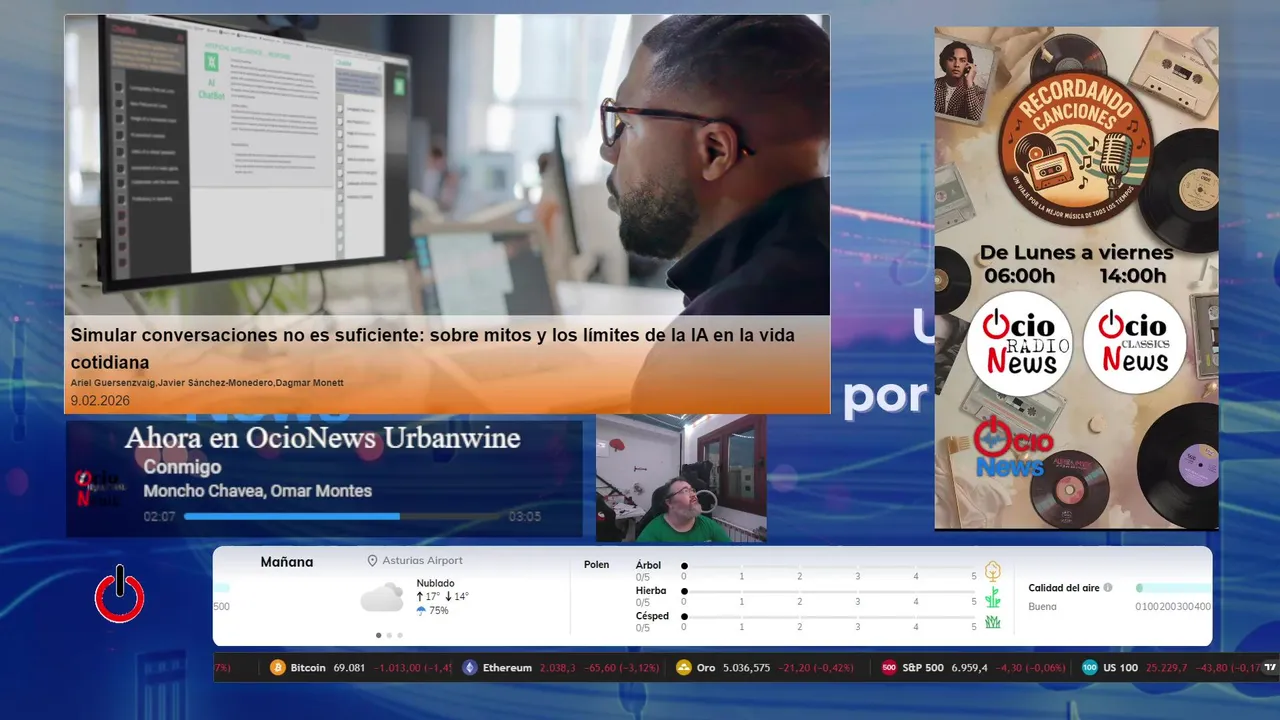Viewport: 1280px width, 720px height.
Task: Click the red power-symbol OcioNews logo
Action: tap(120, 594)
